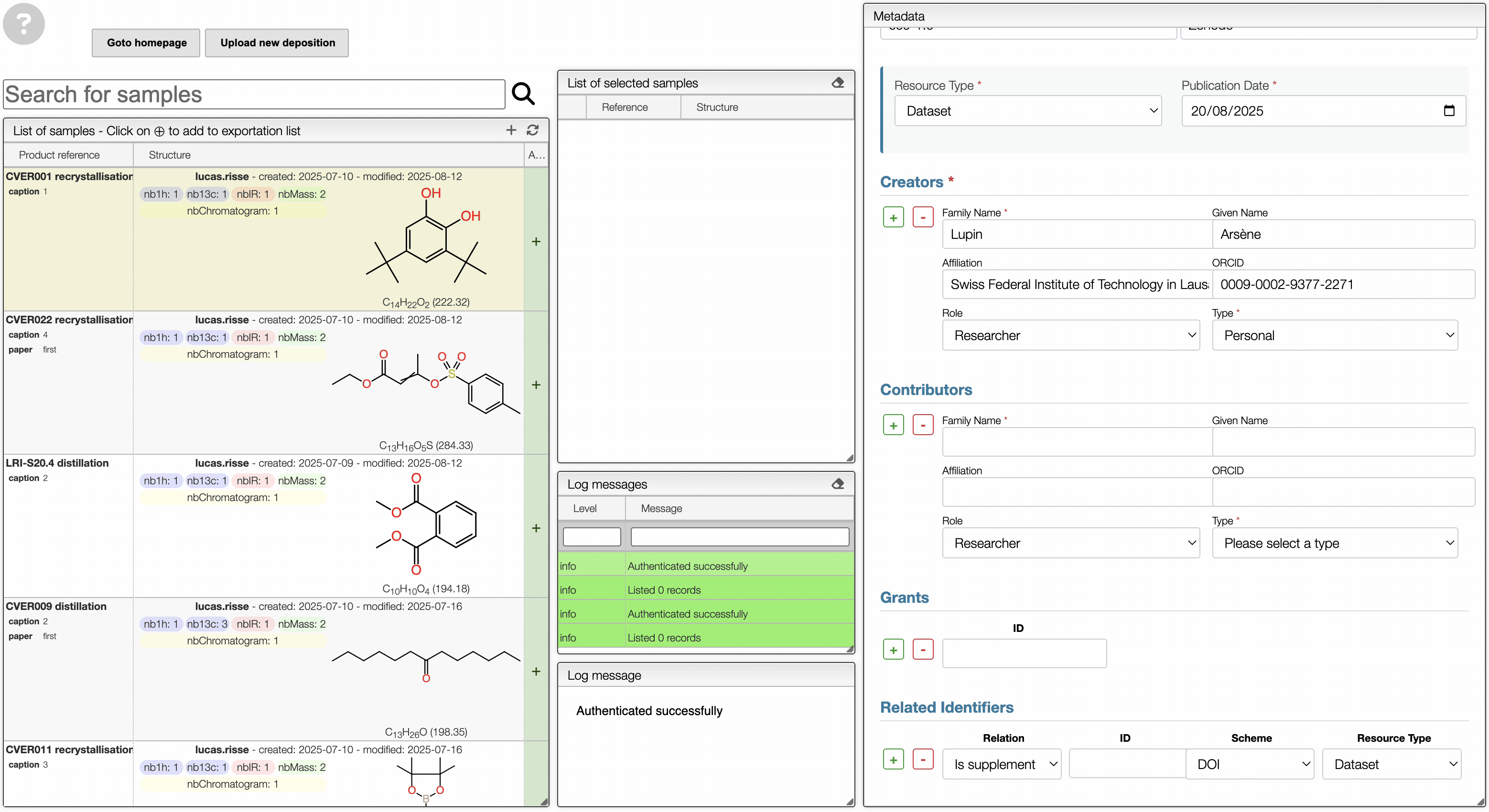Open contributor 'Please select a type' dropdown
Screen dimensions: 1489x812
click(1335, 543)
